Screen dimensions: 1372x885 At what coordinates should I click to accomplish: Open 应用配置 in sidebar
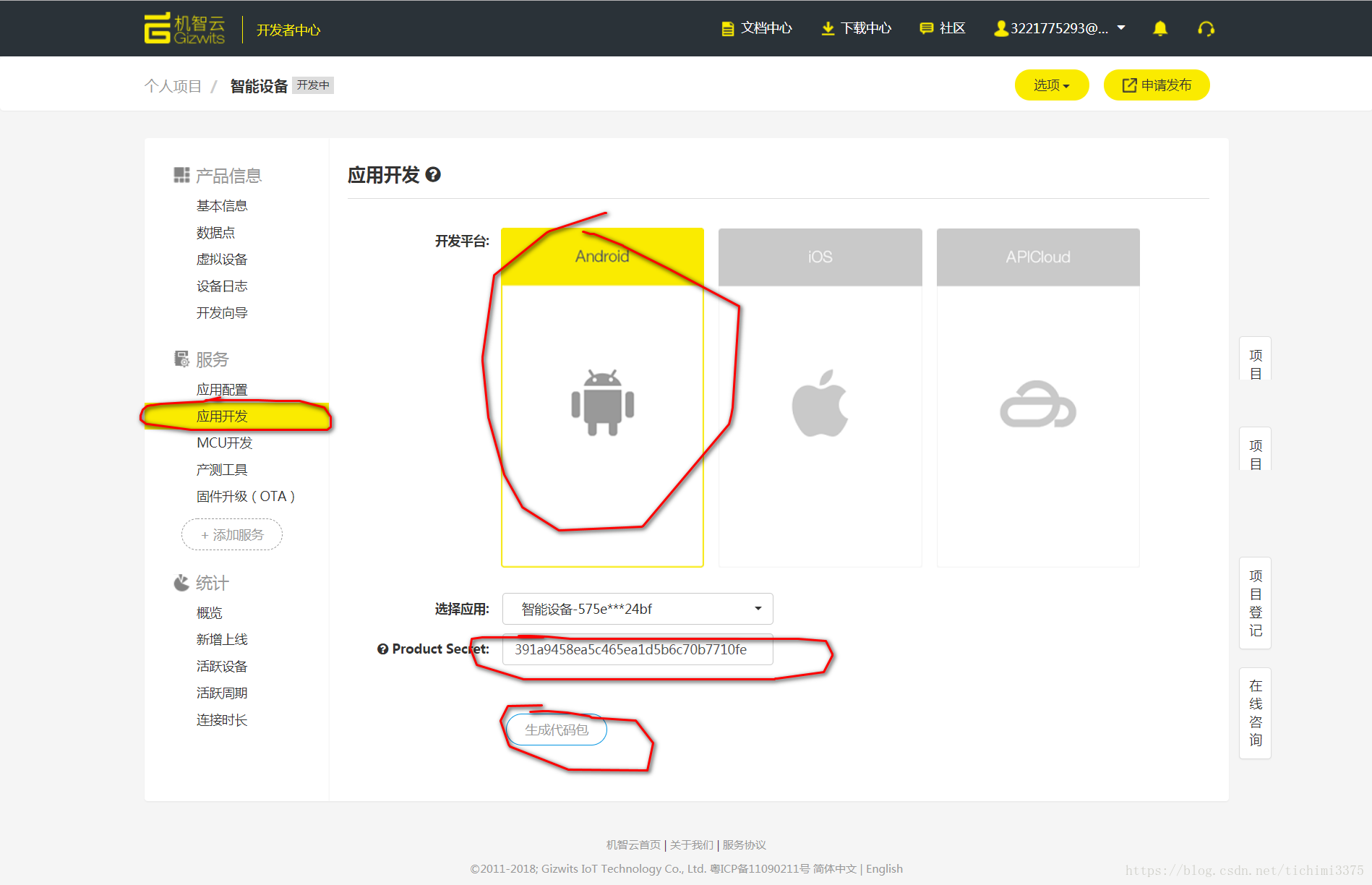point(222,390)
